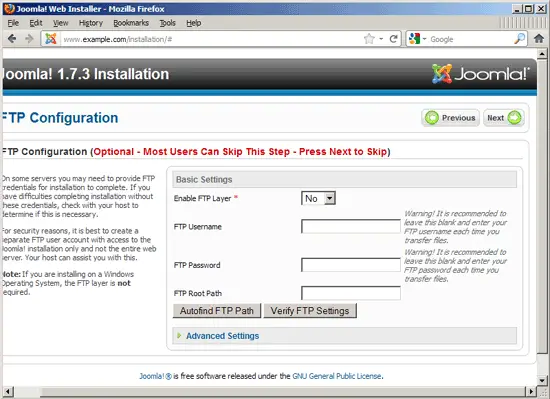The height and width of the screenshot is (399, 550).
Task: Click the Enable FTP Layer label
Action: coord(202,198)
